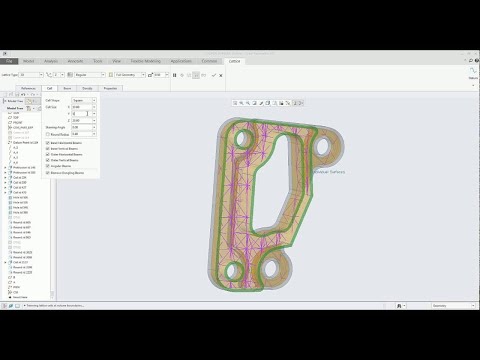This screenshot has height=360, width=480.
Task: Open the Round Radius value dropdown
Action: click(94, 134)
